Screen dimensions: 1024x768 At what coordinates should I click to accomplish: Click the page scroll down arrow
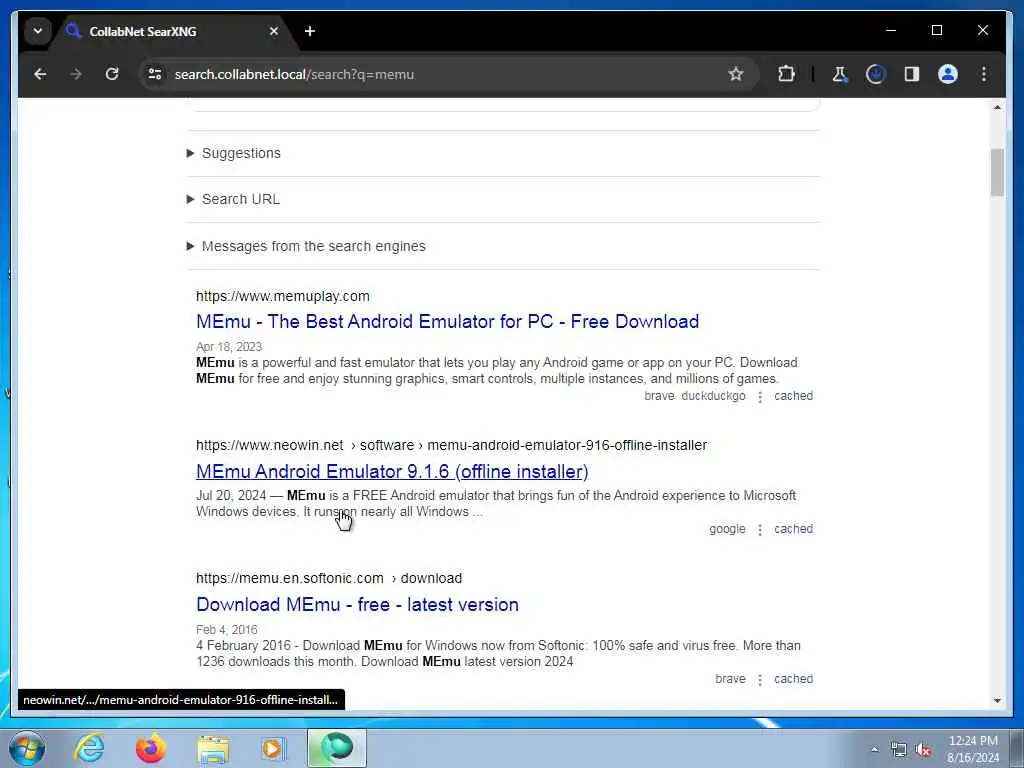[x=997, y=701]
